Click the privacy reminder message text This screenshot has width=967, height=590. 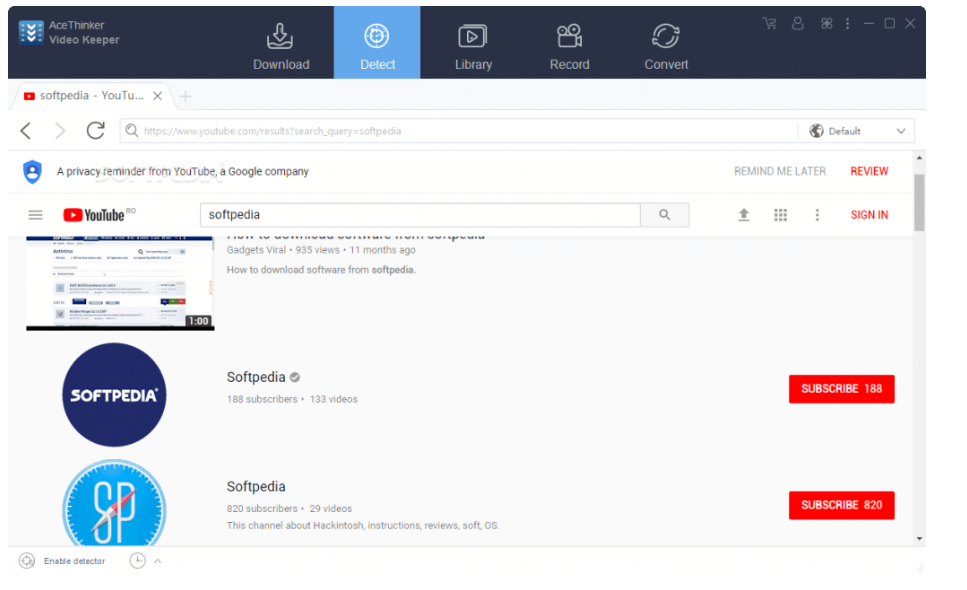click(x=183, y=171)
